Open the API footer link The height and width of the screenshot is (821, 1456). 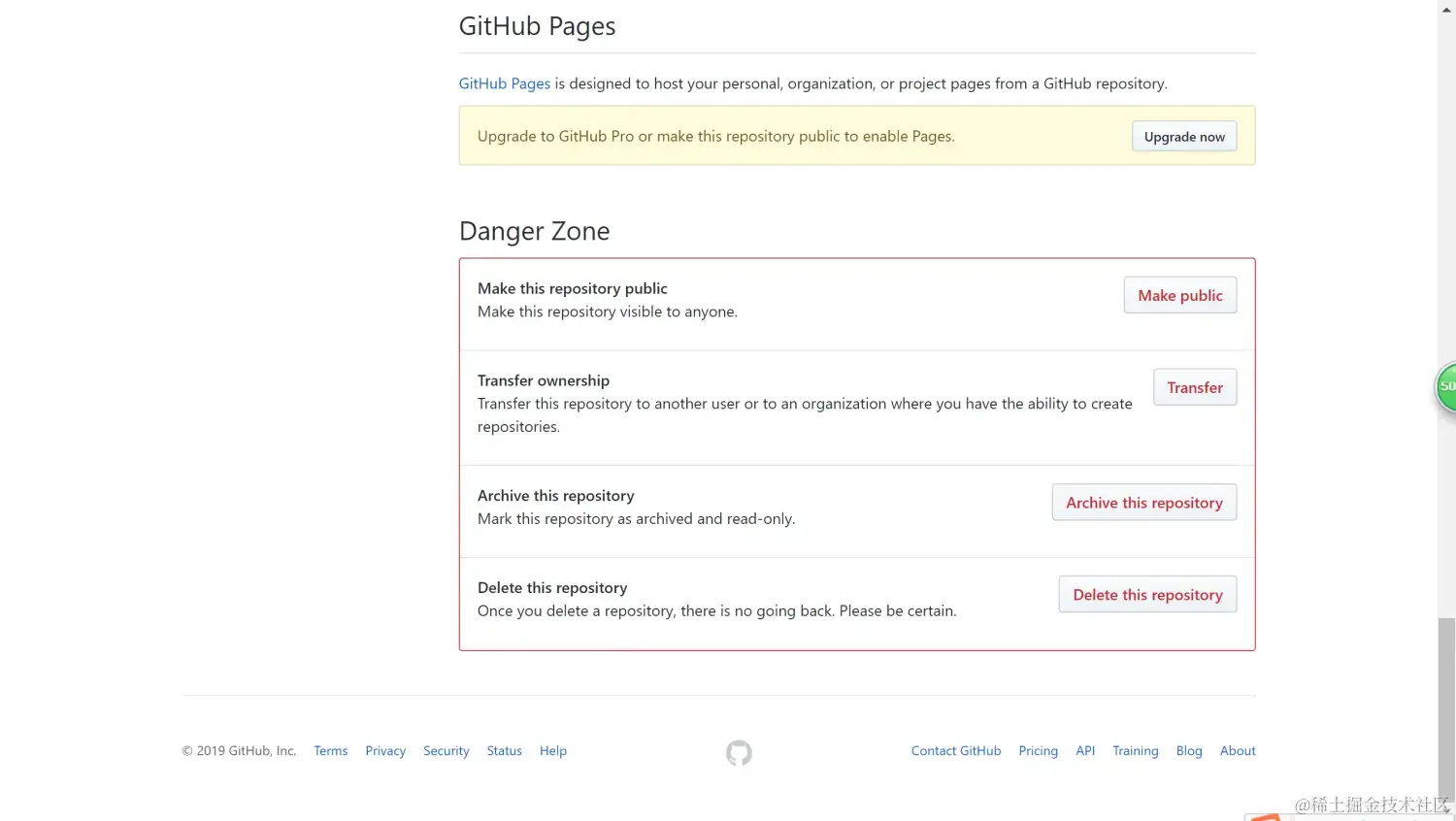click(x=1085, y=751)
